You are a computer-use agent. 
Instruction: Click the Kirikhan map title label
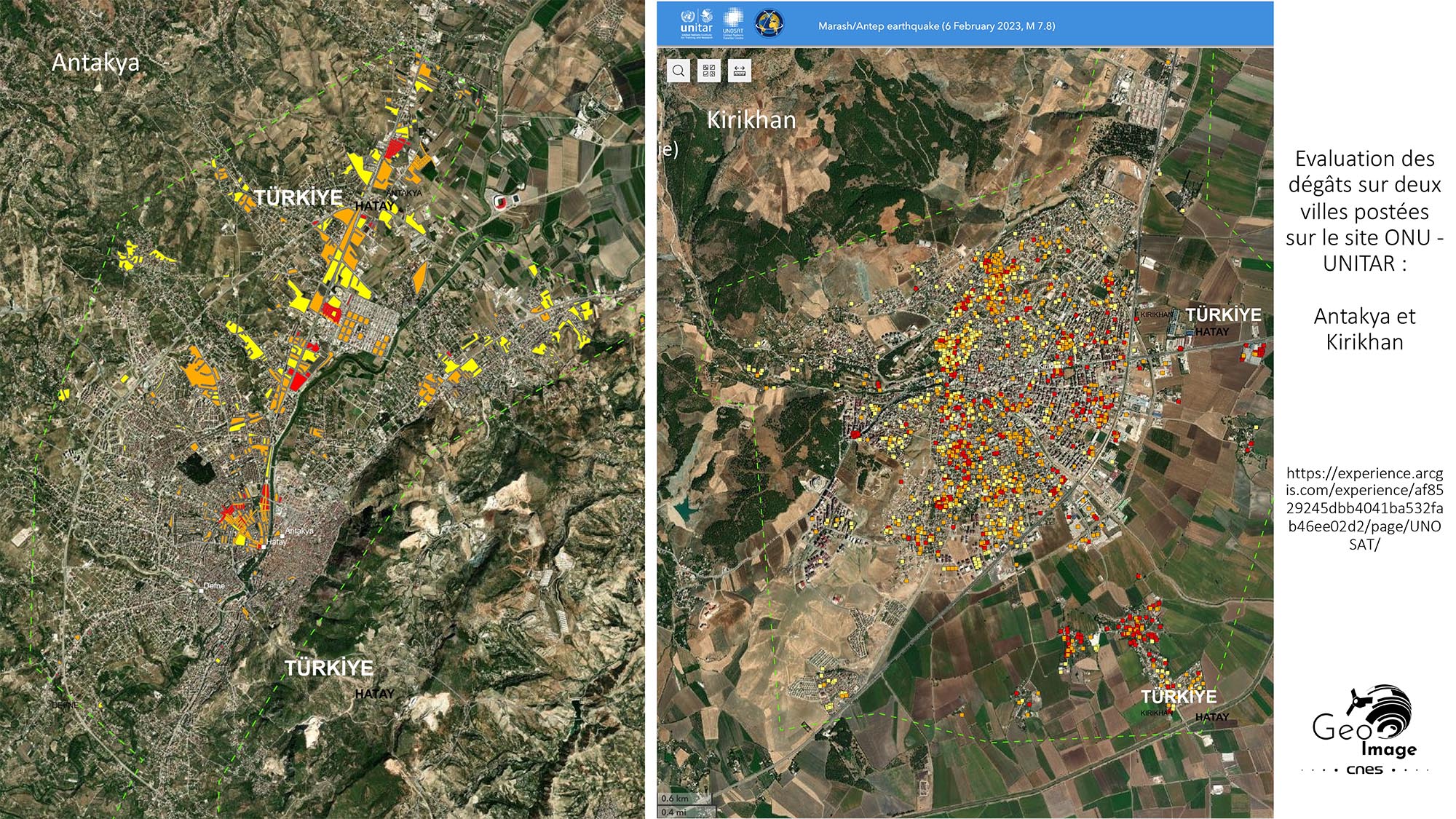pyautogui.click(x=751, y=120)
